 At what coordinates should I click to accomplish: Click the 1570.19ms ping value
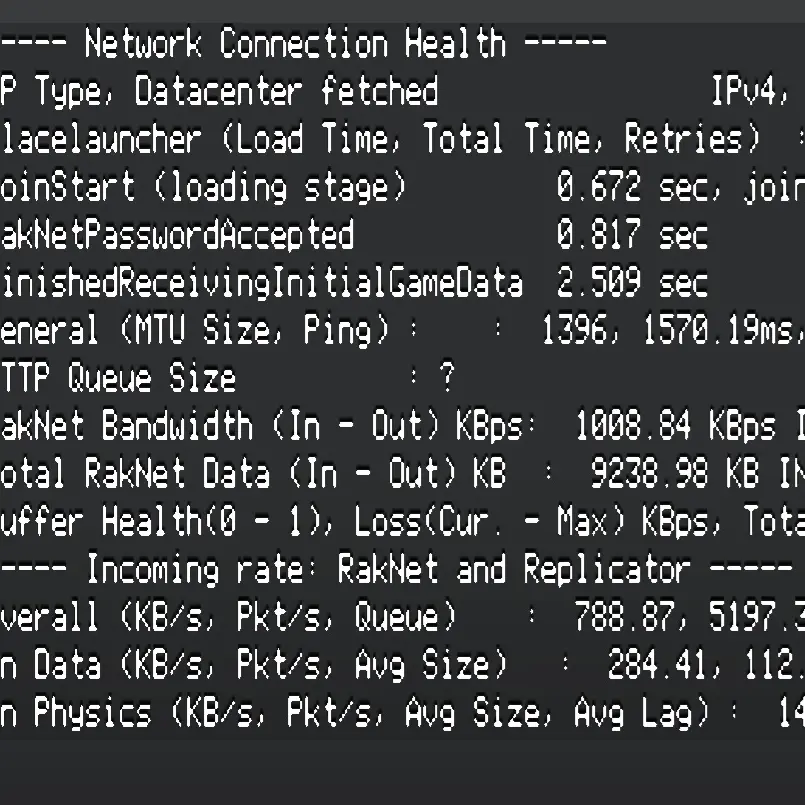pyautogui.click(x=718, y=330)
